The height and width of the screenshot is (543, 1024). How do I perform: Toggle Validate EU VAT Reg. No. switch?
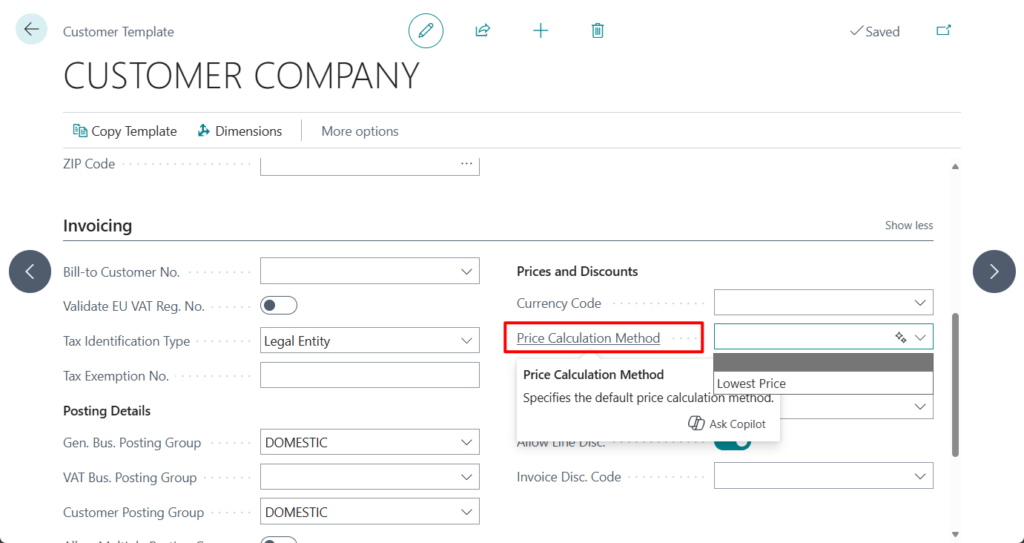tap(278, 306)
